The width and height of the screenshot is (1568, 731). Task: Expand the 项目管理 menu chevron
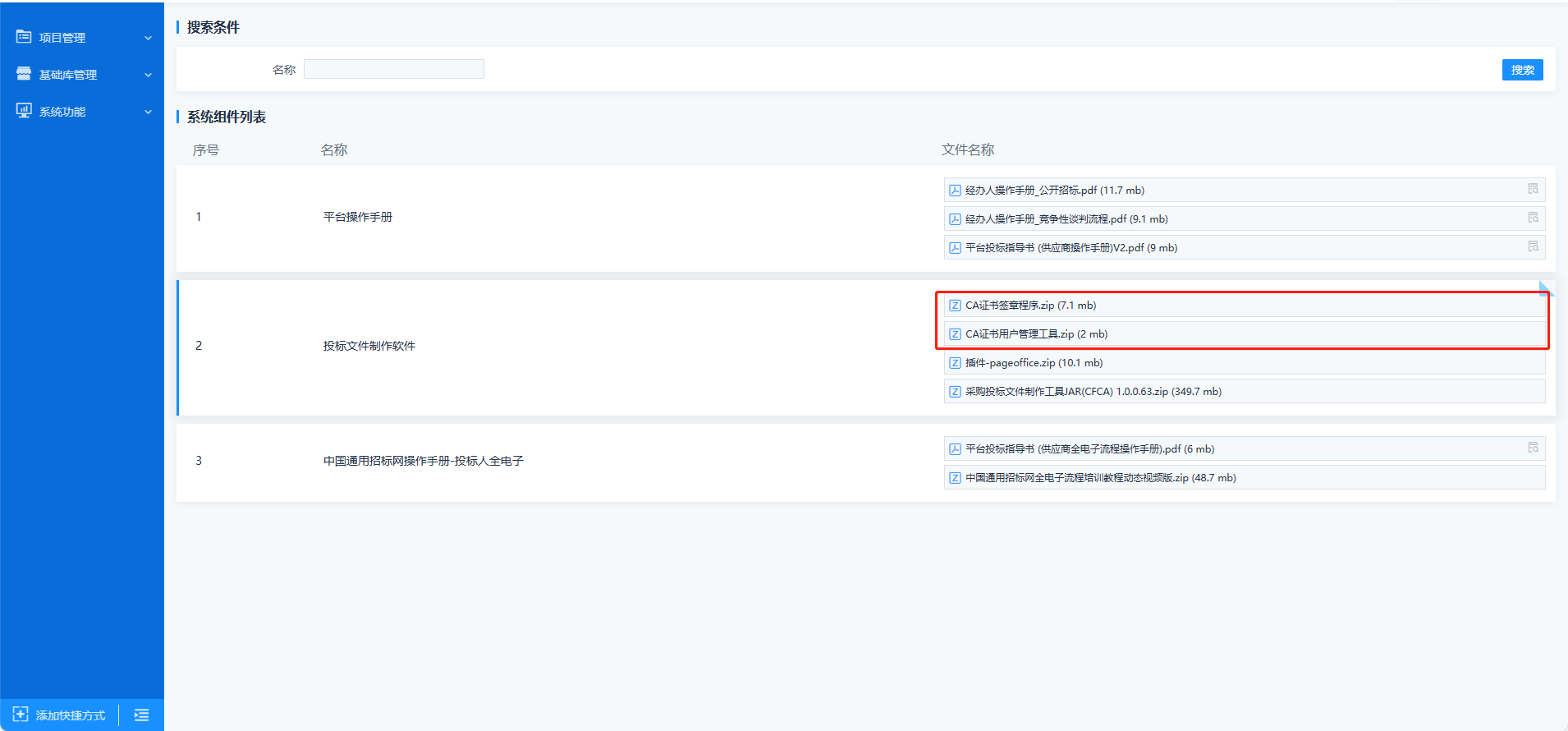point(149,38)
